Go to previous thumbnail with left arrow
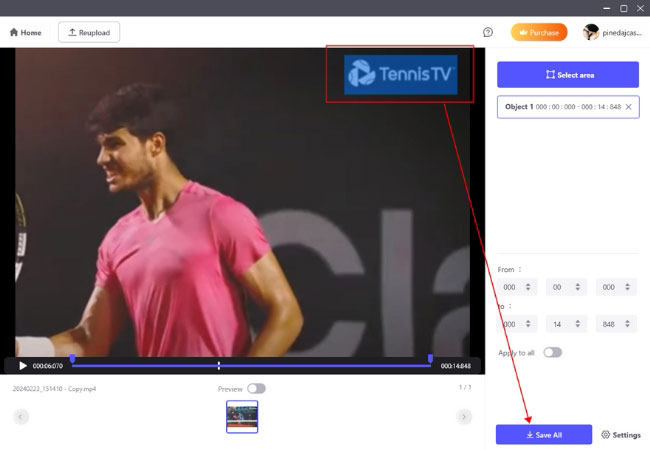Image resolution: width=650 pixels, height=450 pixels. (21, 416)
